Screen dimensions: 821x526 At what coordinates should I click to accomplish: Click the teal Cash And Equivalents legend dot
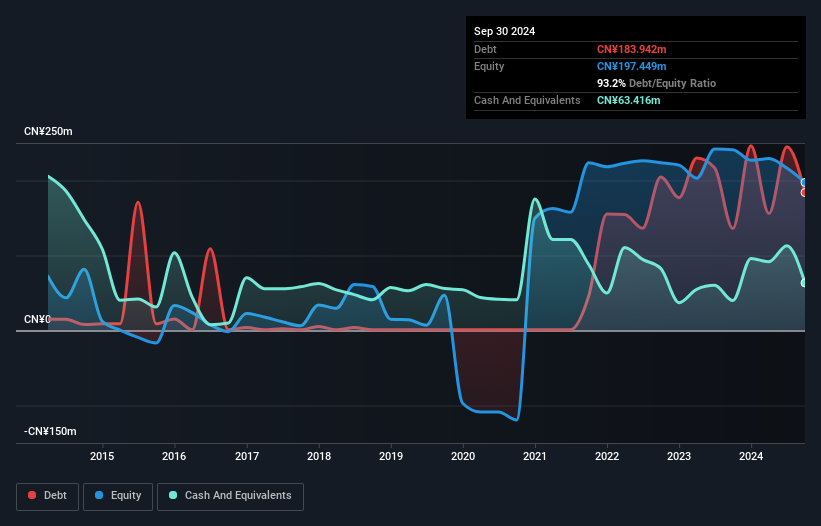(x=173, y=495)
